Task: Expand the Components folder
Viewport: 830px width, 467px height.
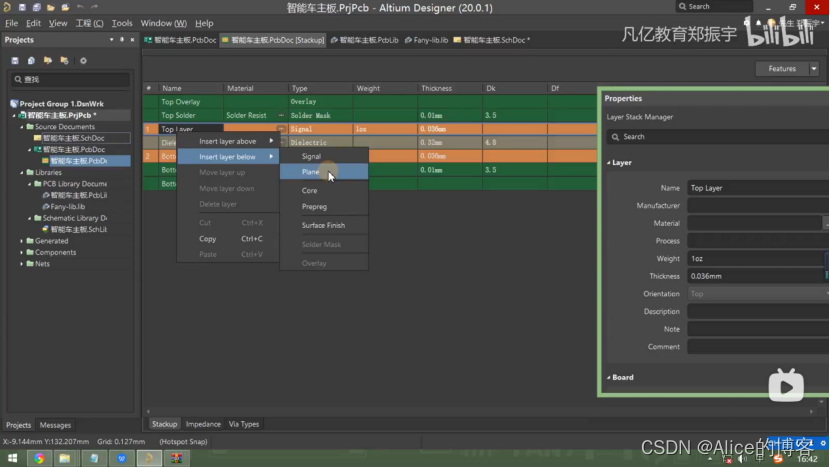Action: click(x=22, y=253)
